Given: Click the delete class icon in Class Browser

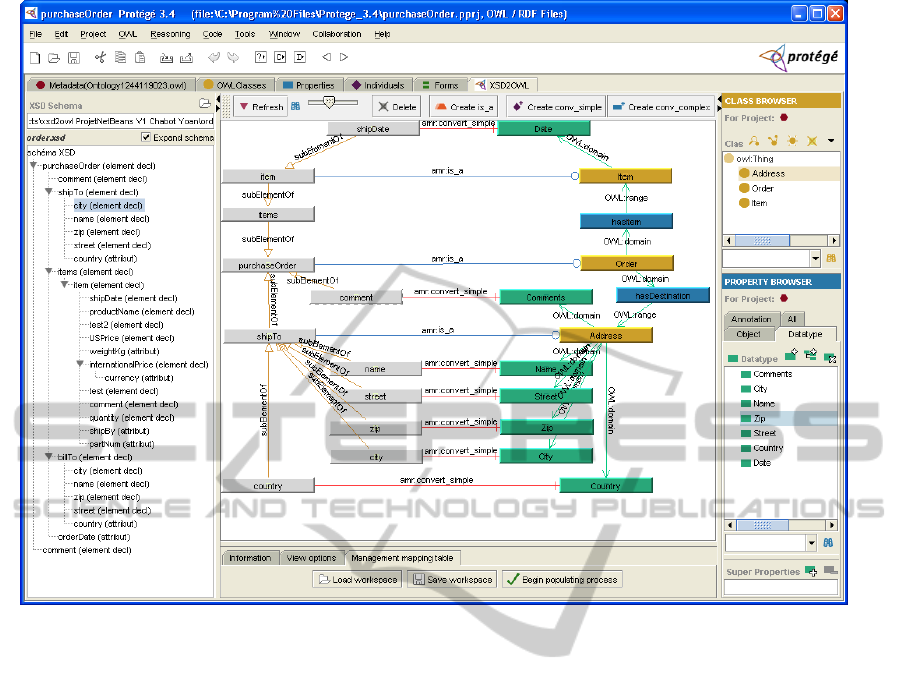Looking at the screenshot, I should tap(812, 142).
